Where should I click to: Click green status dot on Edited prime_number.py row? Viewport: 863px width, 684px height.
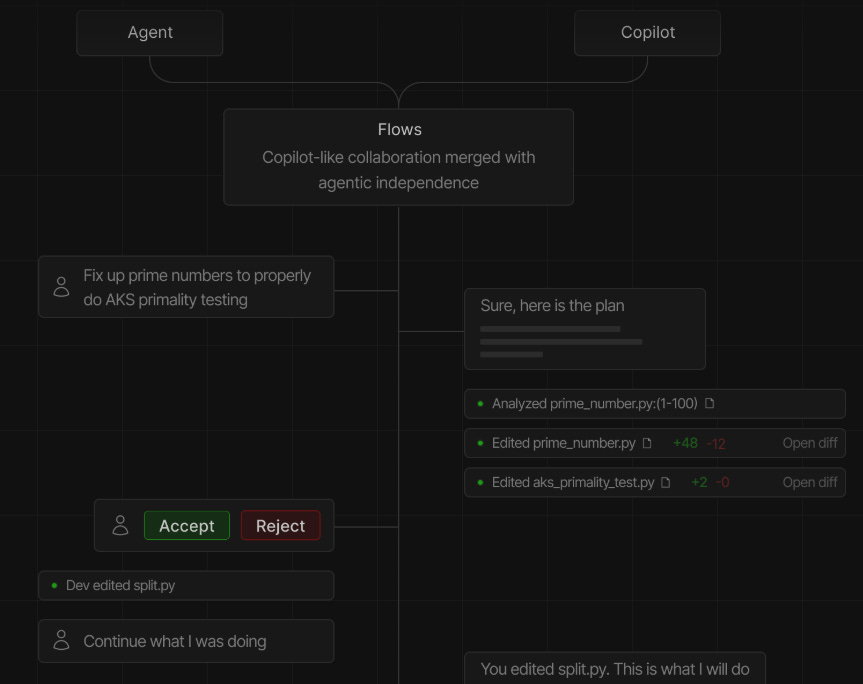[480, 443]
